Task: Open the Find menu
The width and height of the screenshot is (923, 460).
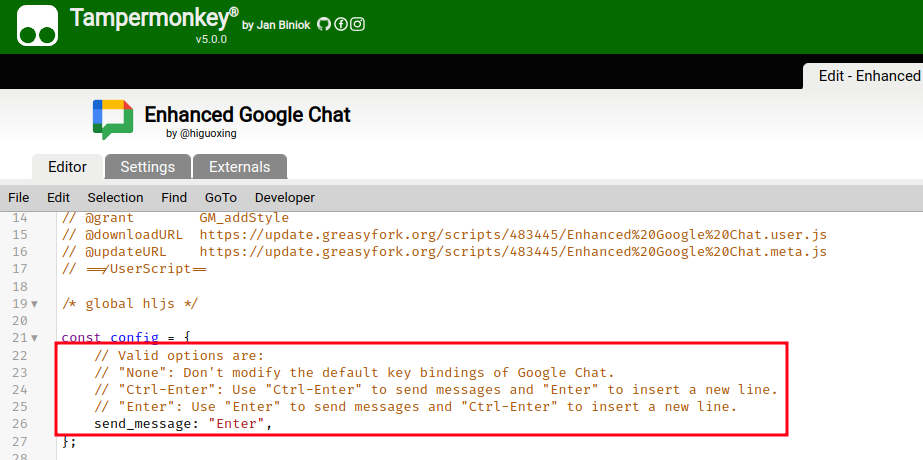Action: click(174, 197)
